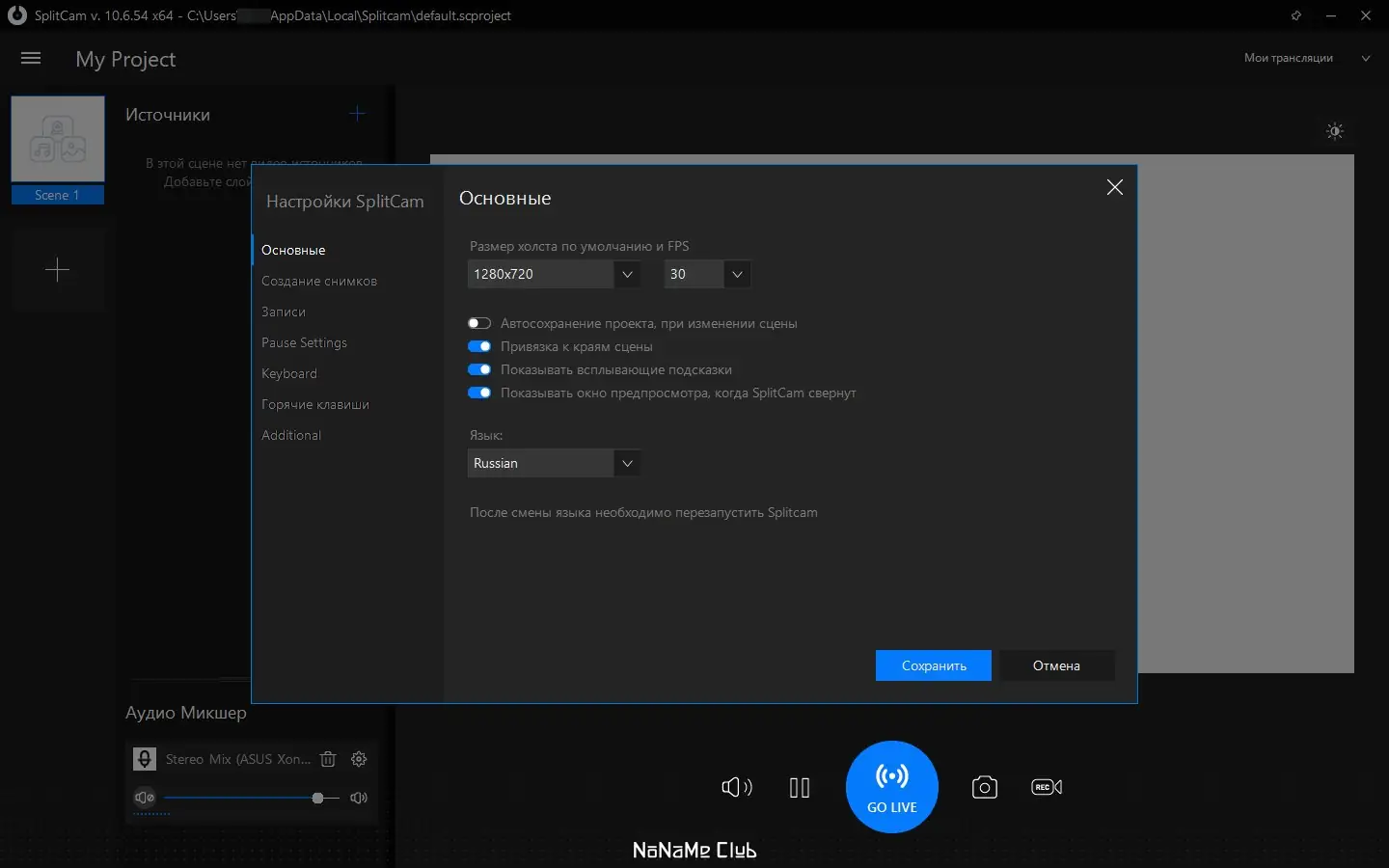Click the Язык: field label
Viewport: 1389px width, 868px height.
(x=486, y=435)
